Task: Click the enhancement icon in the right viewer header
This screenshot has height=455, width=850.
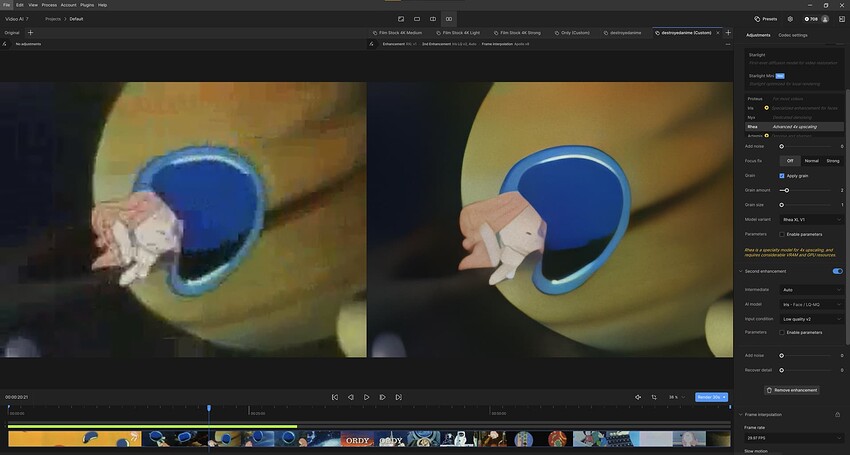Action: click(x=371, y=44)
